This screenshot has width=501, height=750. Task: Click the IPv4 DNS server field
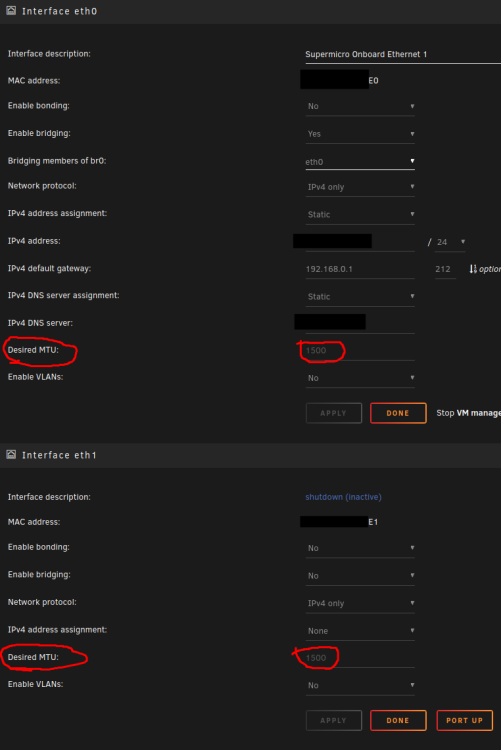click(360, 324)
